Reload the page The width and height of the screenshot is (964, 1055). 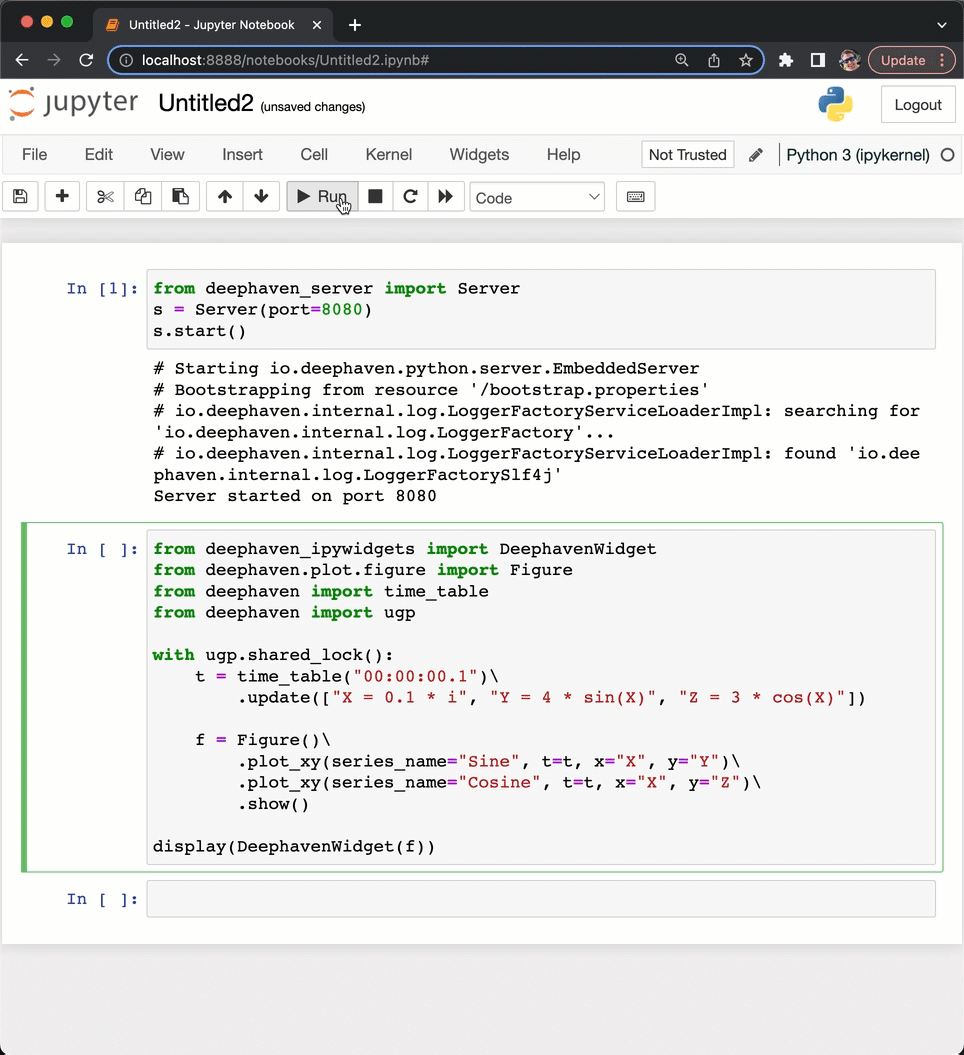click(x=86, y=61)
